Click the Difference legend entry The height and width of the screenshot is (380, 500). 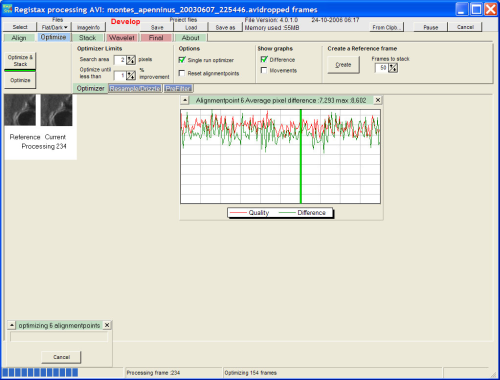click(302, 213)
